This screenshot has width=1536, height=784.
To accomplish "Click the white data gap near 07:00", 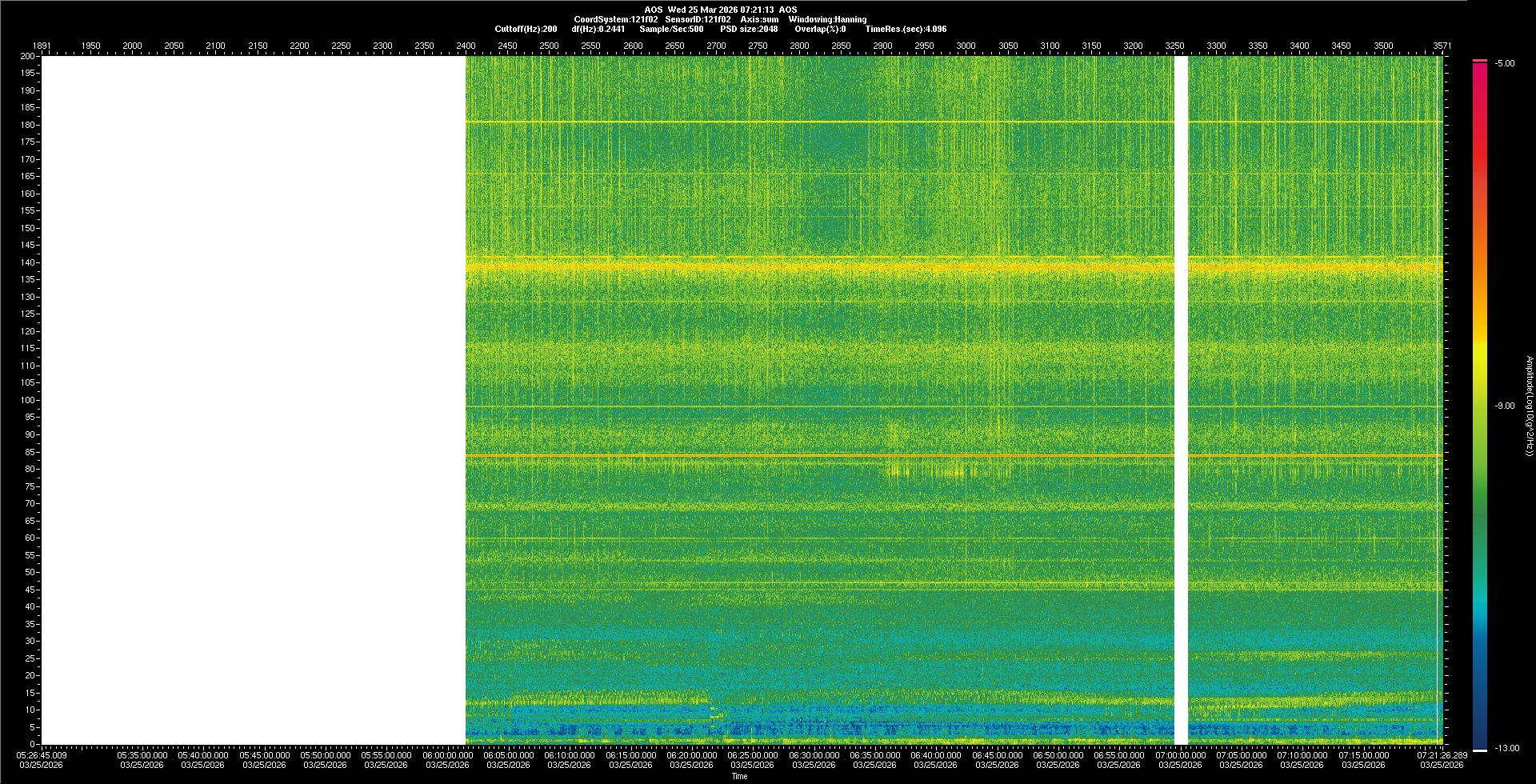I will tap(1181, 400).
